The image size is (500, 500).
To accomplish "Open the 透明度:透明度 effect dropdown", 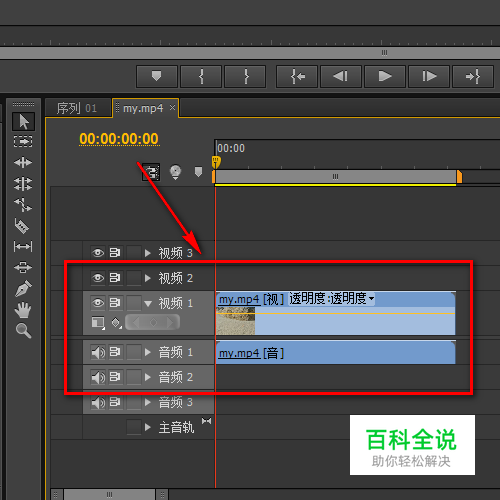I will tap(332, 299).
